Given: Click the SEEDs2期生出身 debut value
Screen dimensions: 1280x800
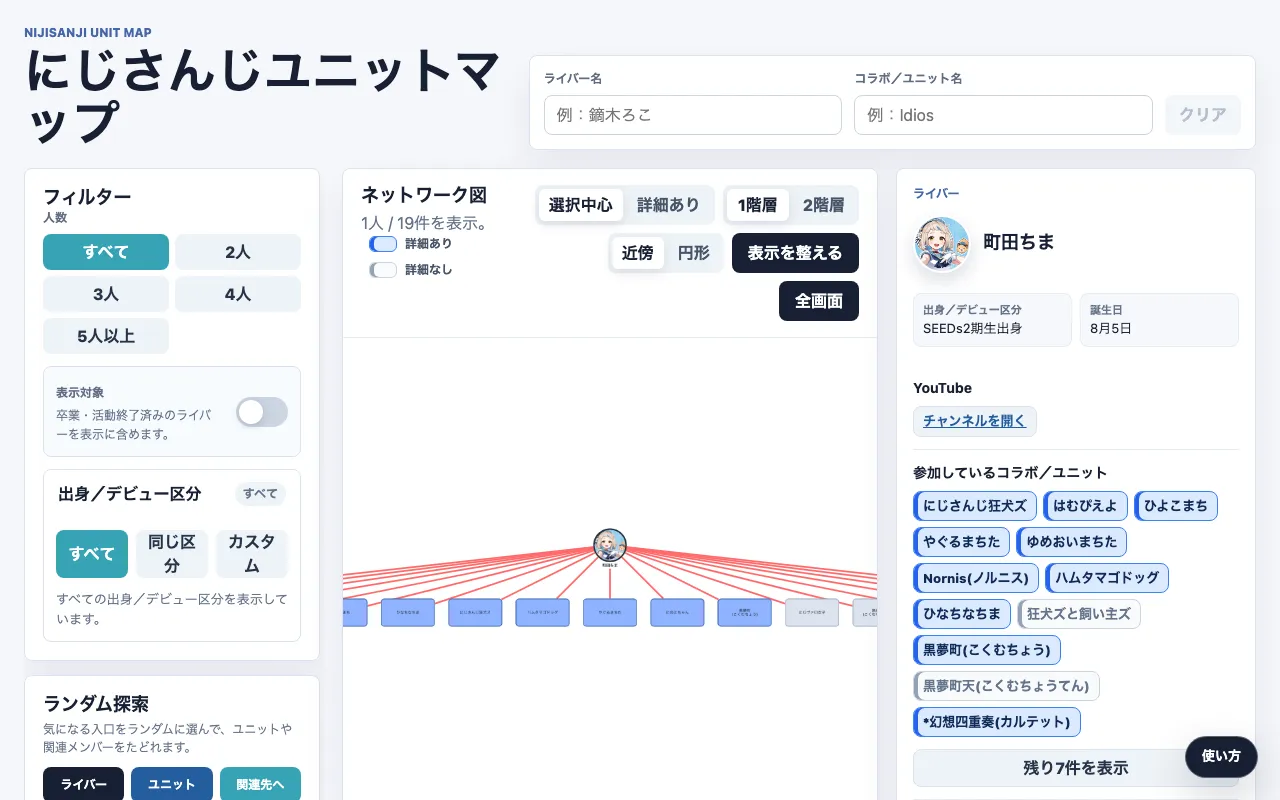Looking at the screenshot, I should [x=972, y=328].
